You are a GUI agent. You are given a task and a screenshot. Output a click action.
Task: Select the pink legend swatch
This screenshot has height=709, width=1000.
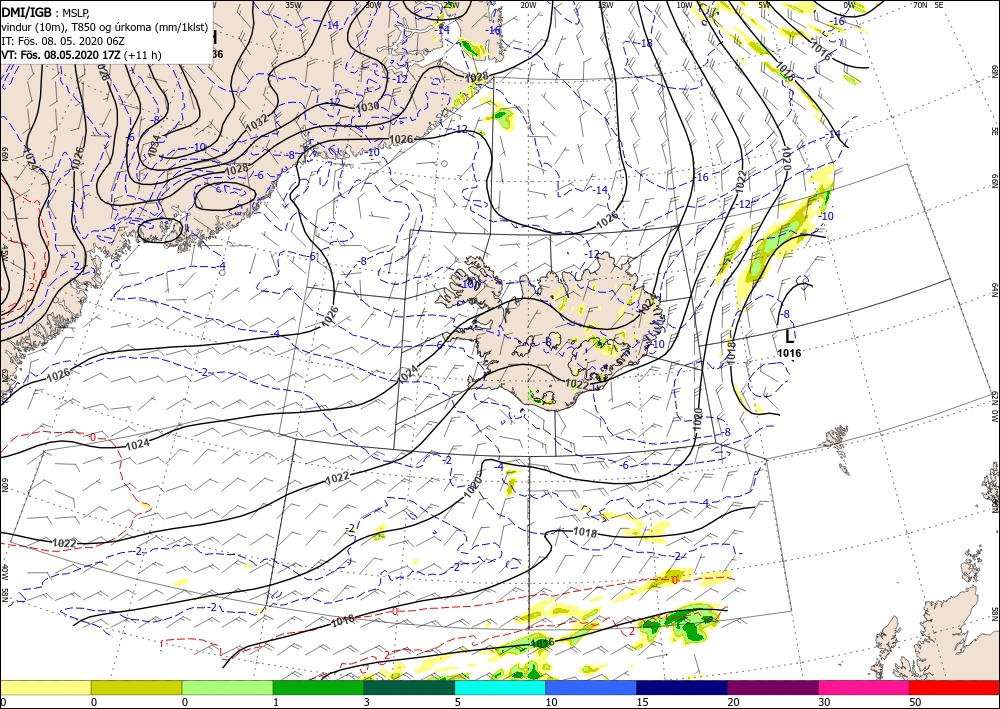pyautogui.click(x=864, y=687)
